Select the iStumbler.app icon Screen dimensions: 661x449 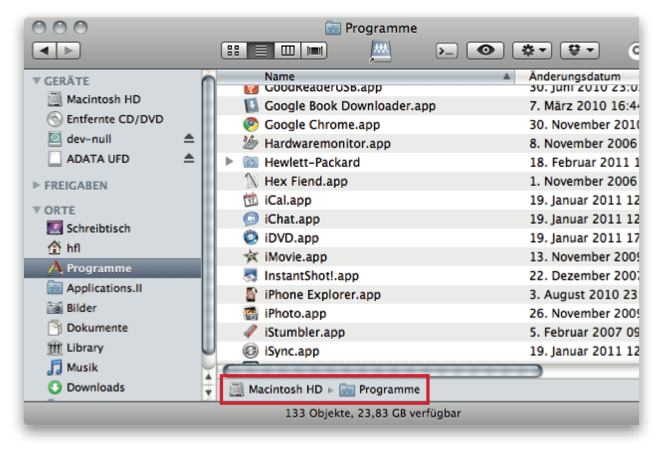click(x=251, y=332)
